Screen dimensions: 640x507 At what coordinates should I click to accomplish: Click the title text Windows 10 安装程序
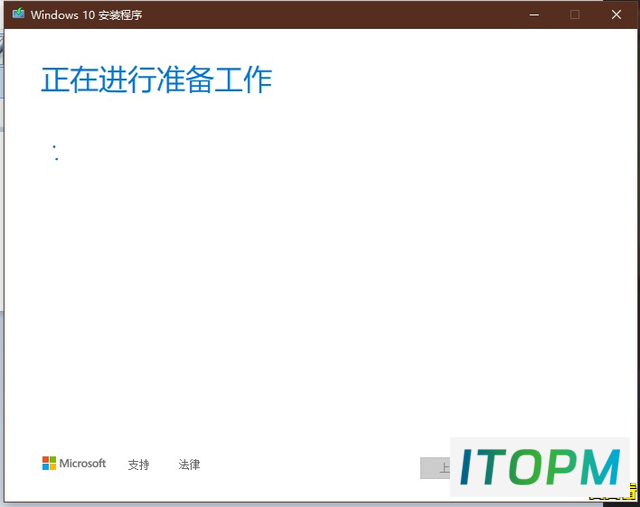86,15
